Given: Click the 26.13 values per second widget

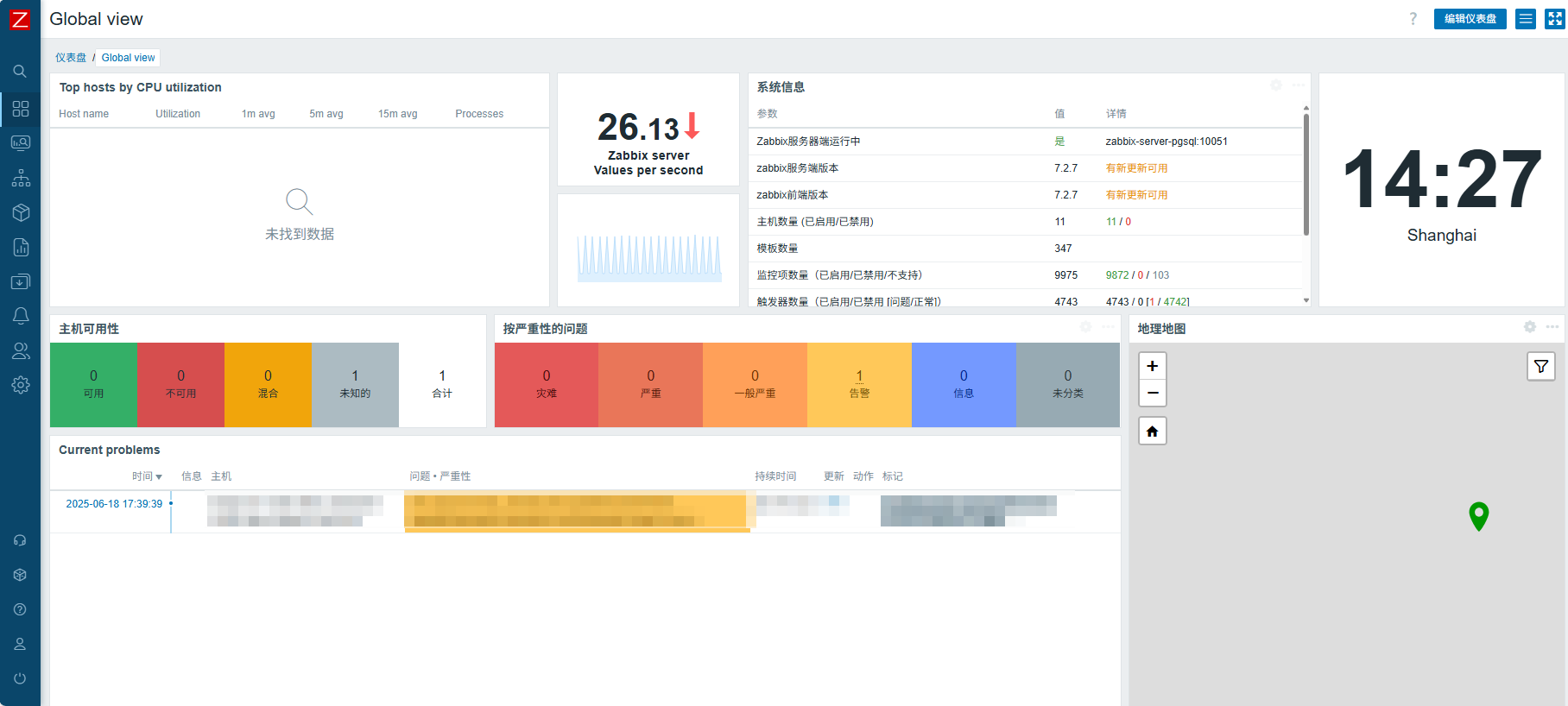Looking at the screenshot, I should click(648, 129).
